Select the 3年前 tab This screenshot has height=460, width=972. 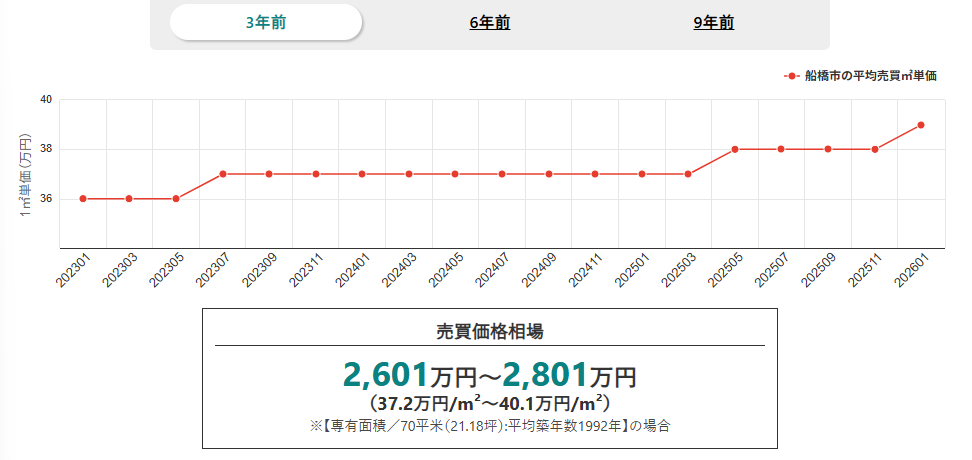coord(265,23)
